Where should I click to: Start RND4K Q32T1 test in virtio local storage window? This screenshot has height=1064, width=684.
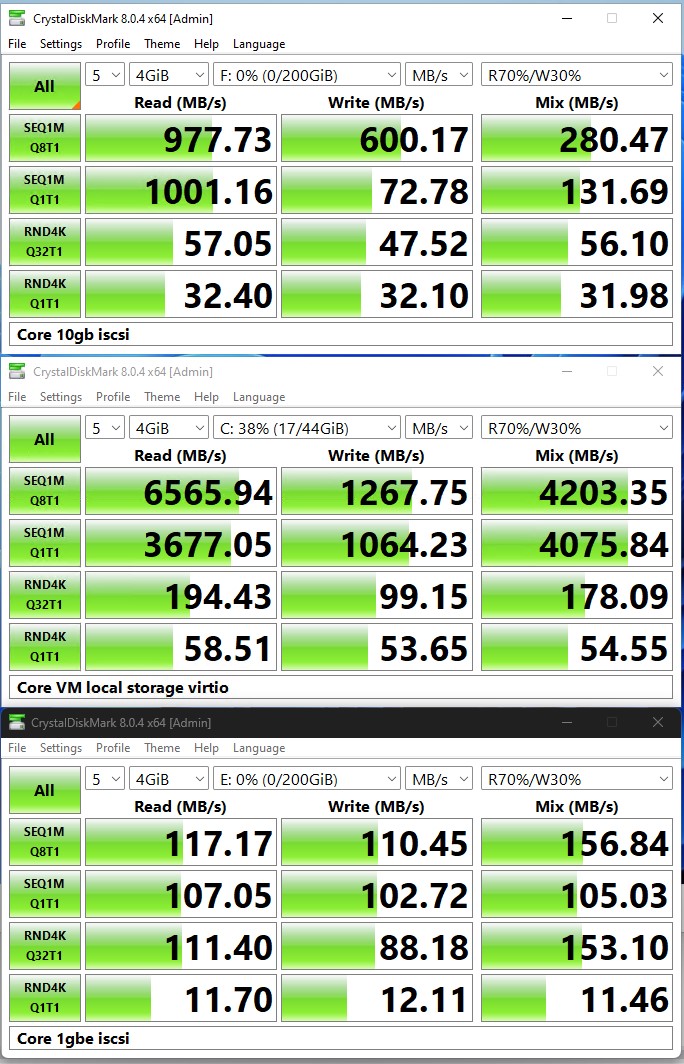pos(45,594)
